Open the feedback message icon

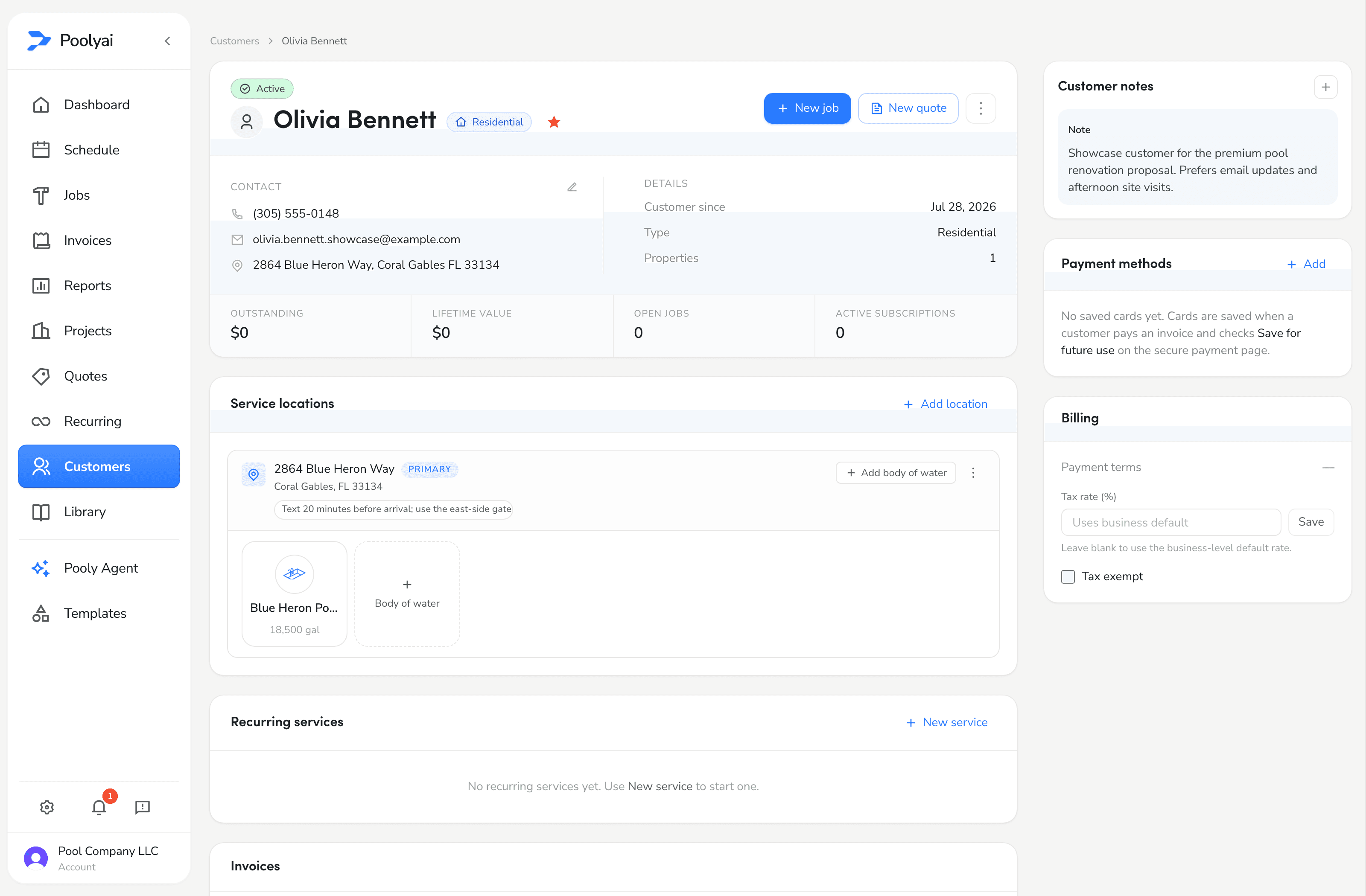[142, 807]
